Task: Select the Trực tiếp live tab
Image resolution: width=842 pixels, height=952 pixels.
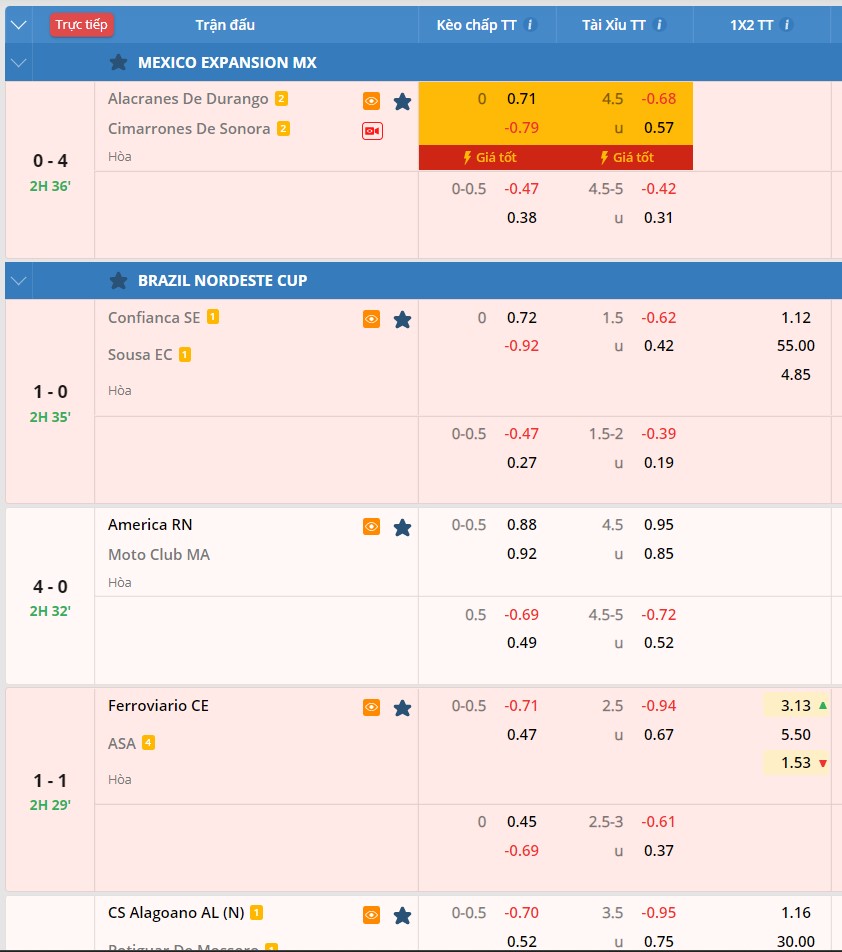Action: click(82, 25)
